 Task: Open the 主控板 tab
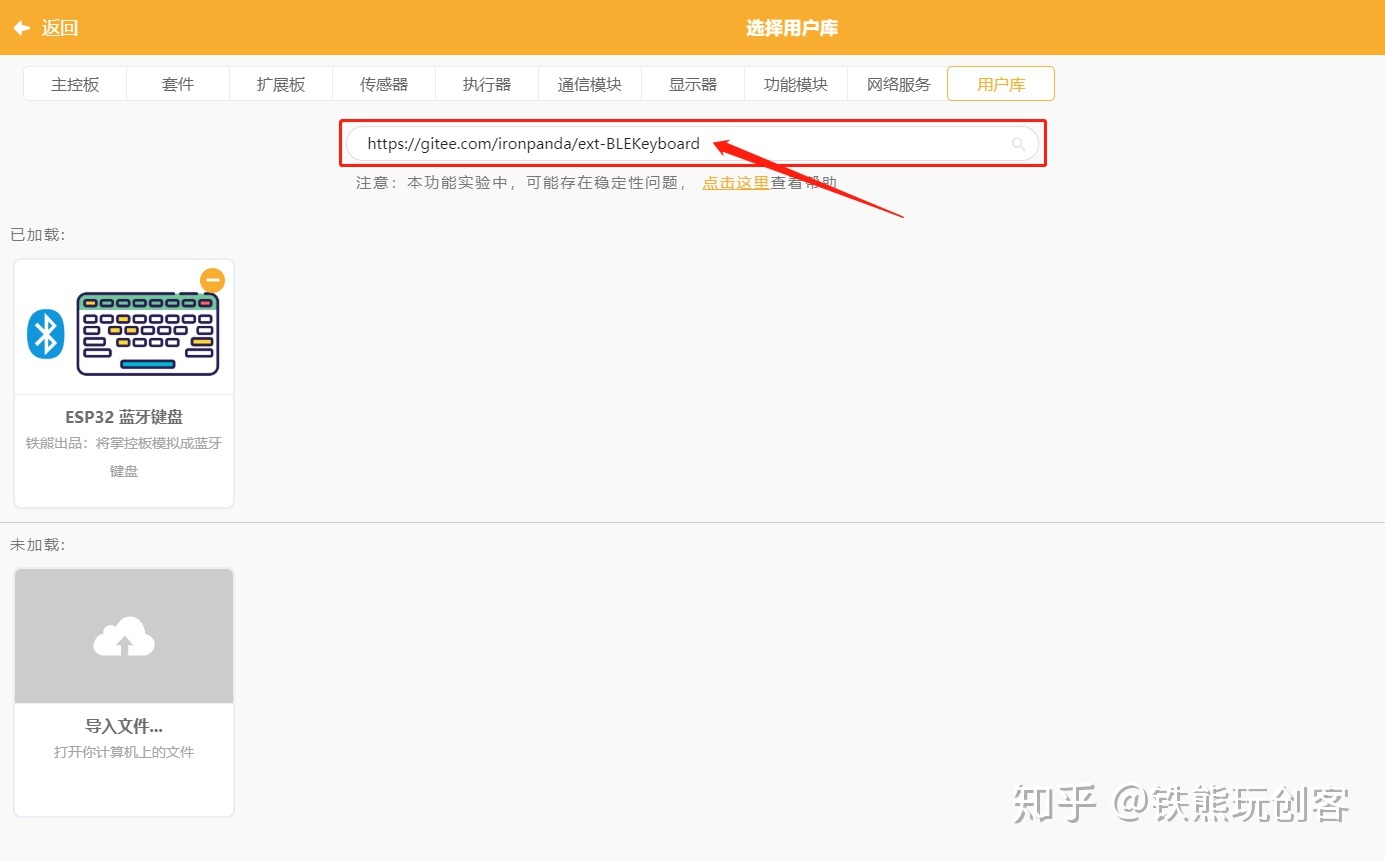(75, 84)
